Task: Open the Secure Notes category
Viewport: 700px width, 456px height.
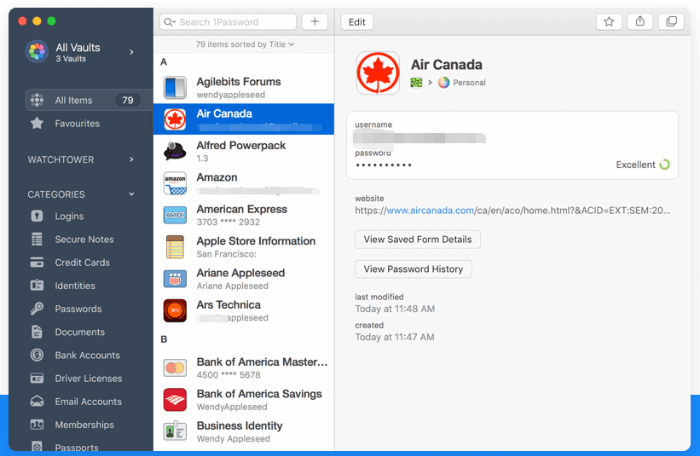Action: (x=84, y=239)
